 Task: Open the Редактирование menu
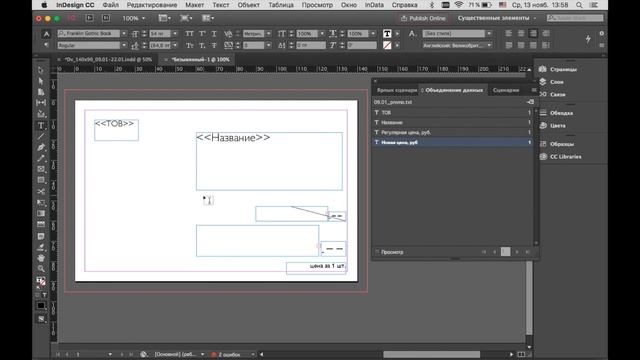click(152, 5)
